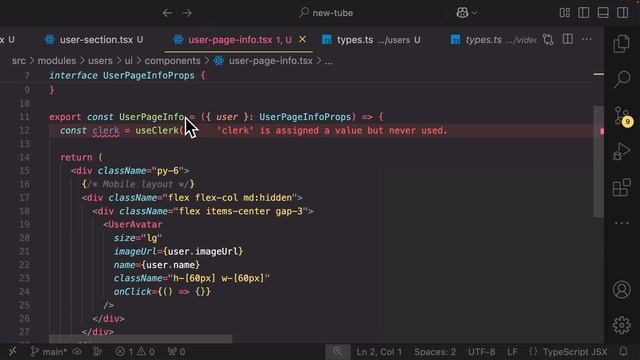Select the components breadcrumb
Image resolution: width=640 pixels, height=360 pixels.
click(173, 61)
